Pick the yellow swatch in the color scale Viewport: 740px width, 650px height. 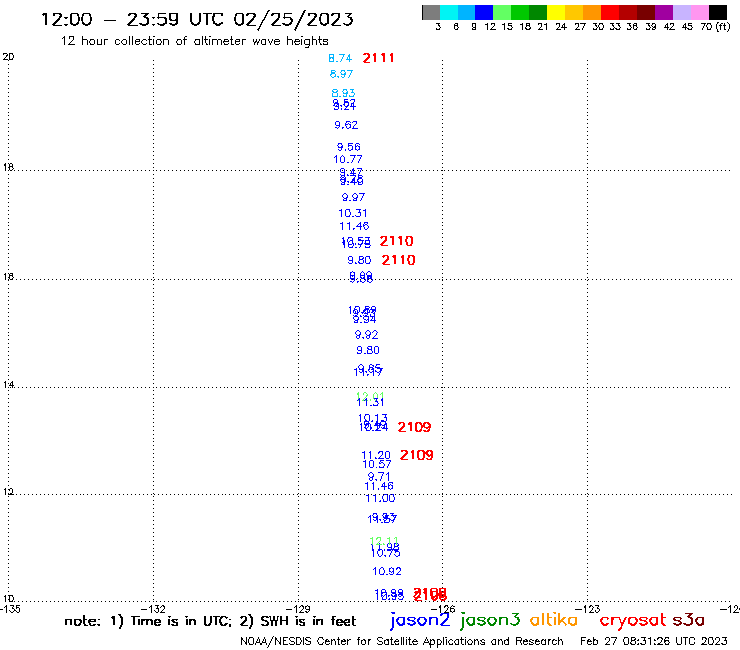coord(556,12)
